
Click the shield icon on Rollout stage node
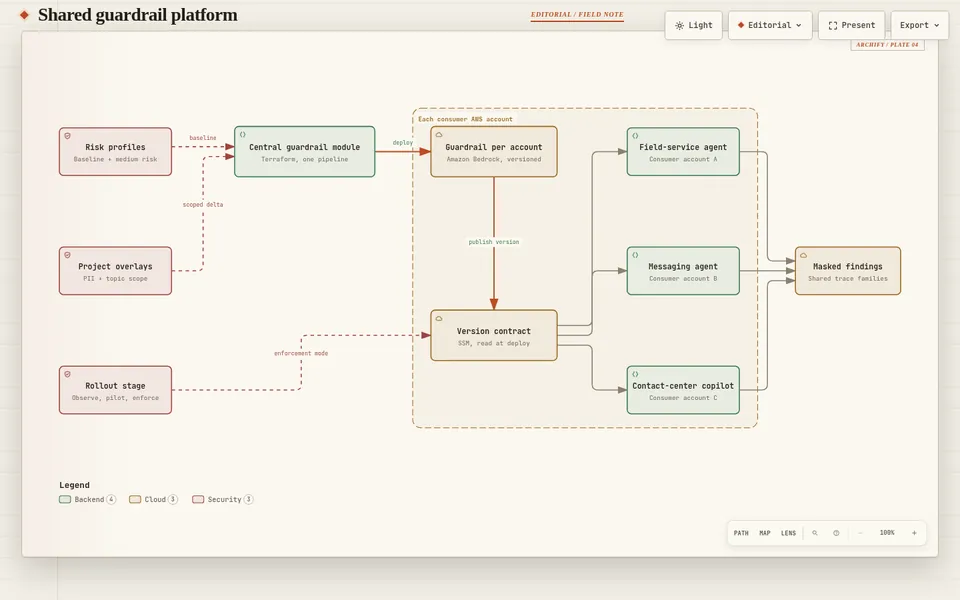[67, 374]
